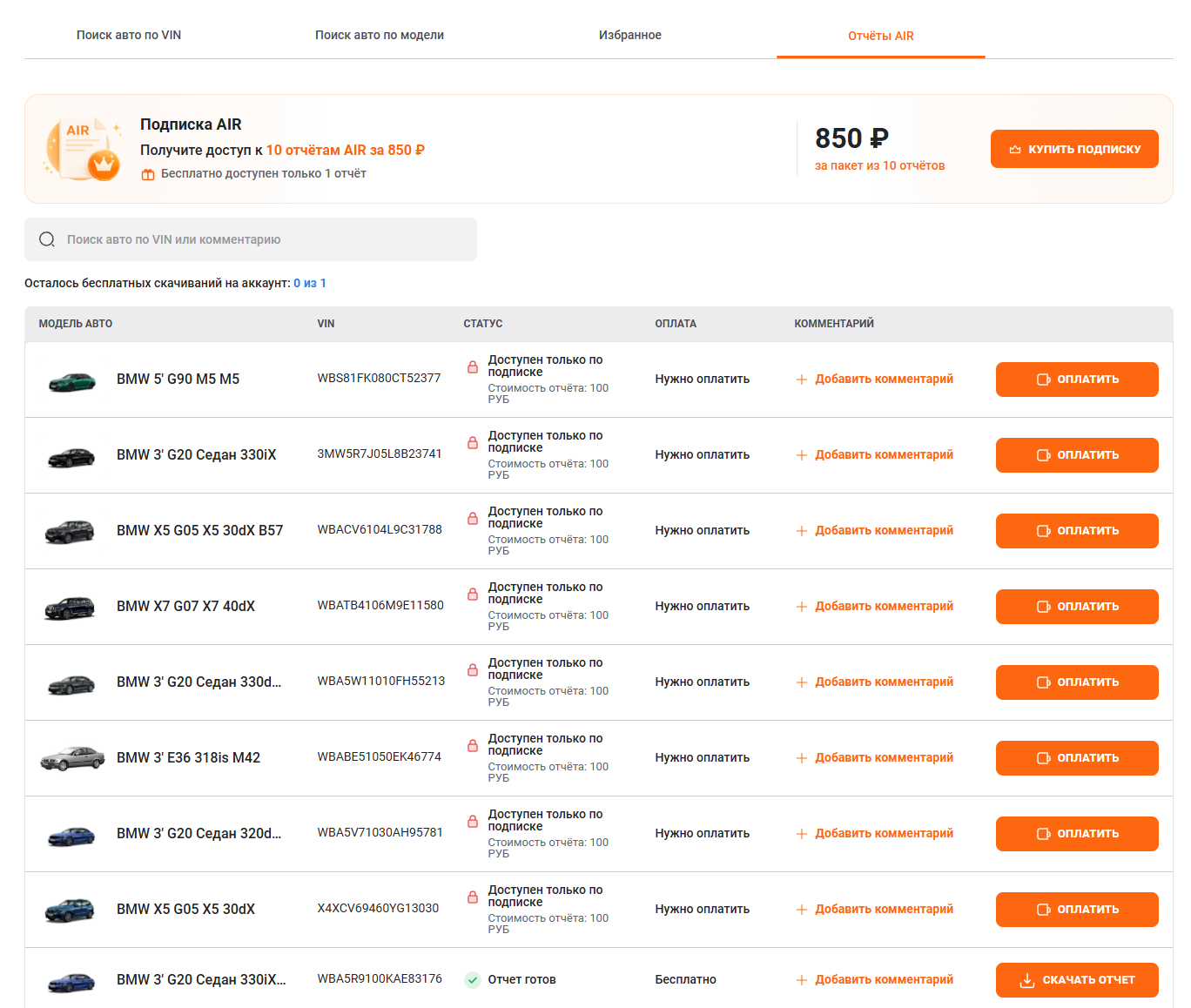The image size is (1191, 1008).
Task: Pay for the BMW 320d sedan report
Action: (1077, 834)
